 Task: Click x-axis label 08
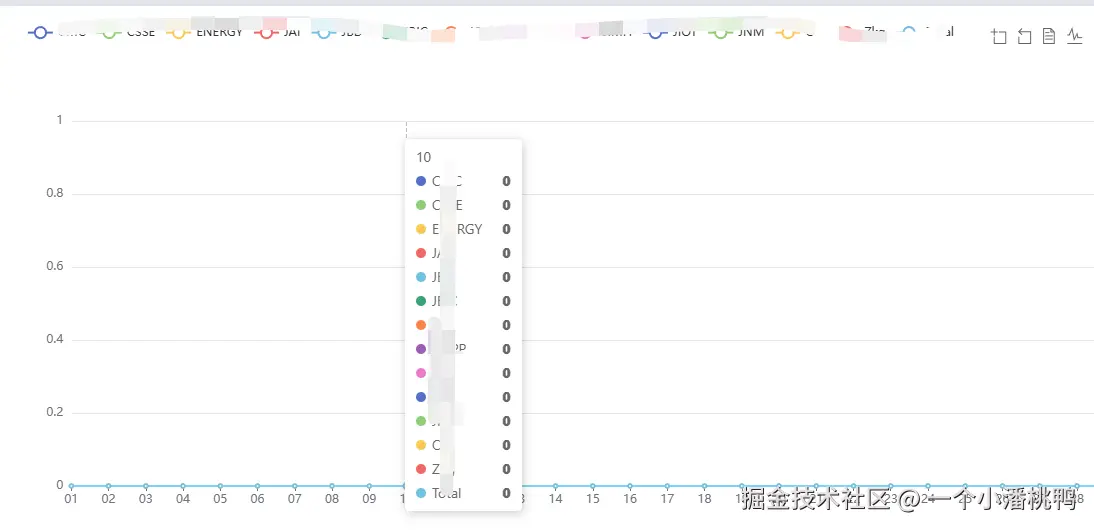click(x=332, y=499)
